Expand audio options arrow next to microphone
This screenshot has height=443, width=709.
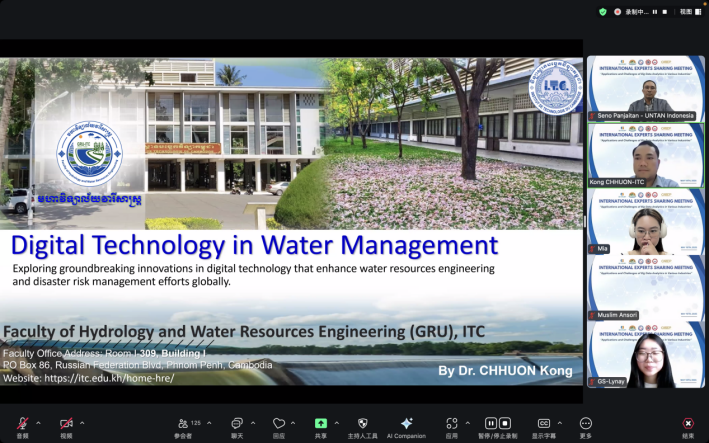[x=39, y=422]
